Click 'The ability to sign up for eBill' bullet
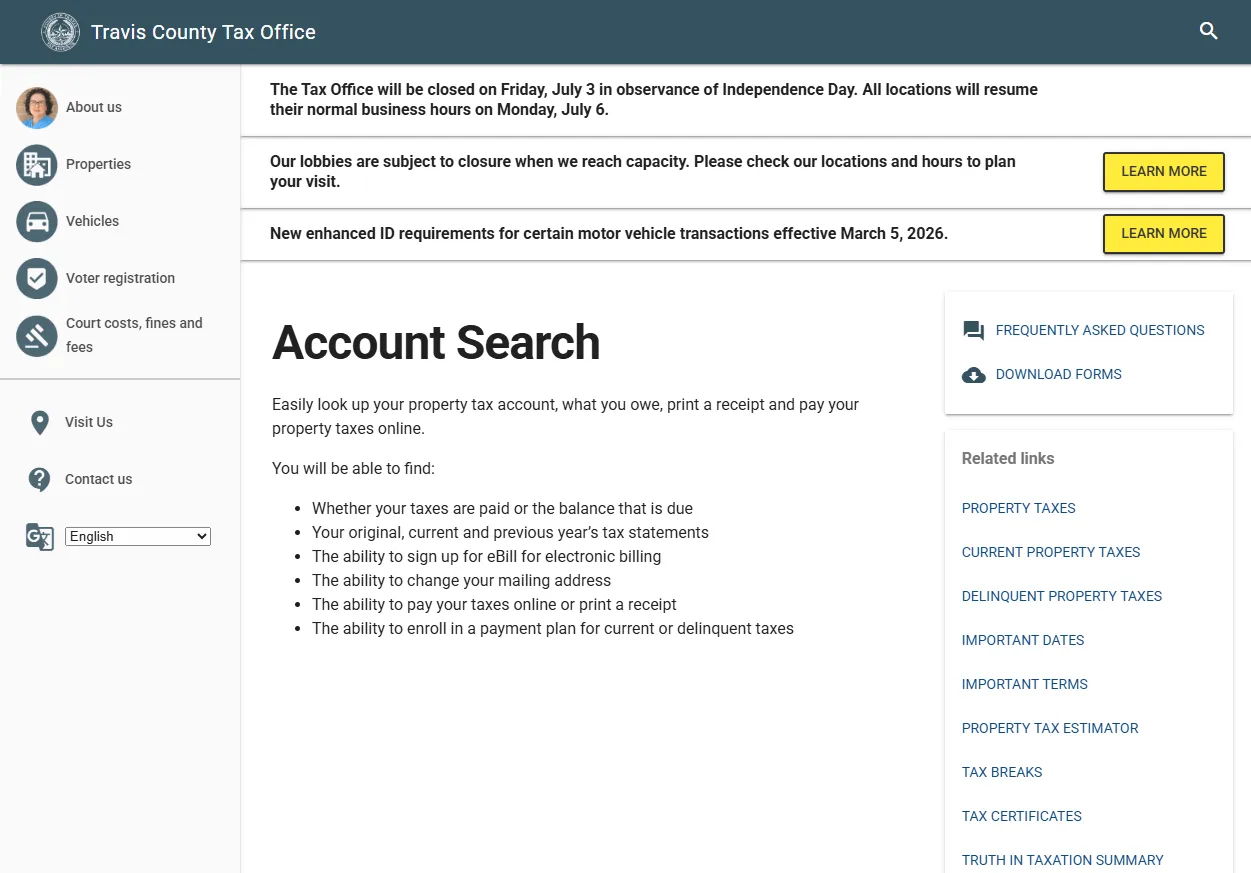Viewport: 1251px width, 873px height. pos(486,556)
